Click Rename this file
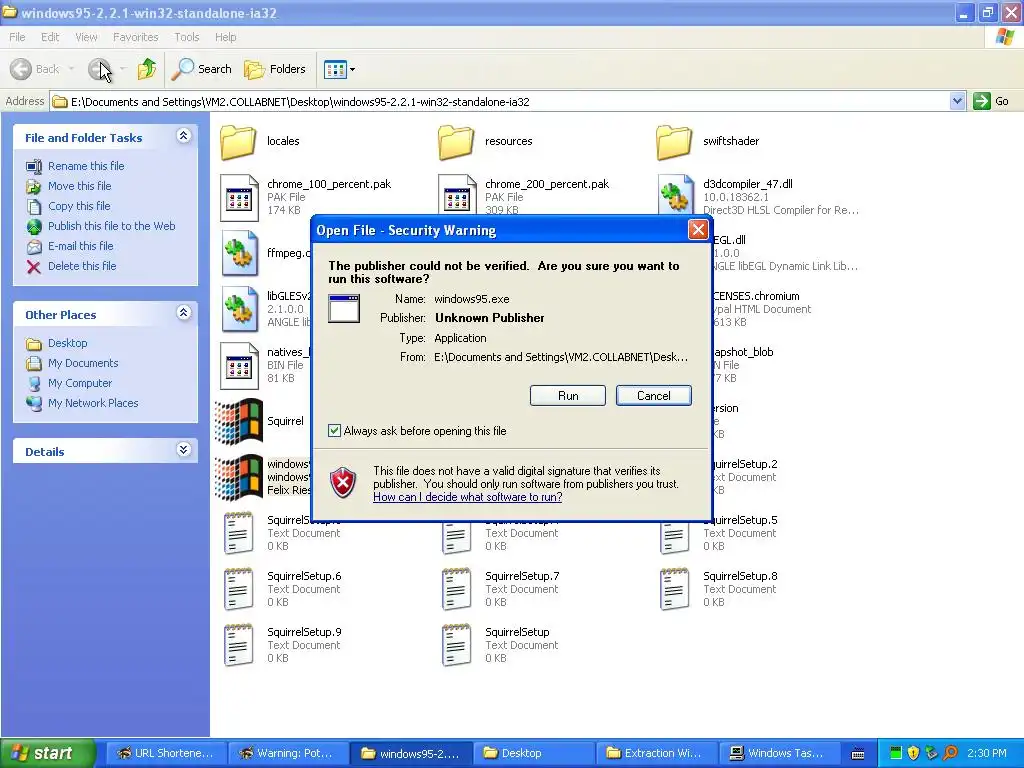This screenshot has height=768, width=1024. point(86,166)
